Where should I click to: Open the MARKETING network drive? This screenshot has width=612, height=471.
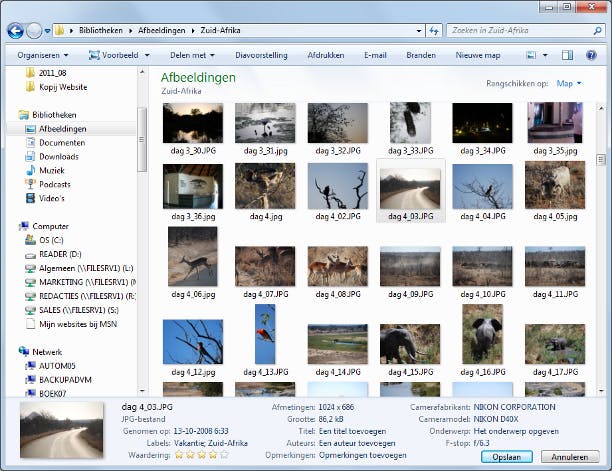point(87,282)
